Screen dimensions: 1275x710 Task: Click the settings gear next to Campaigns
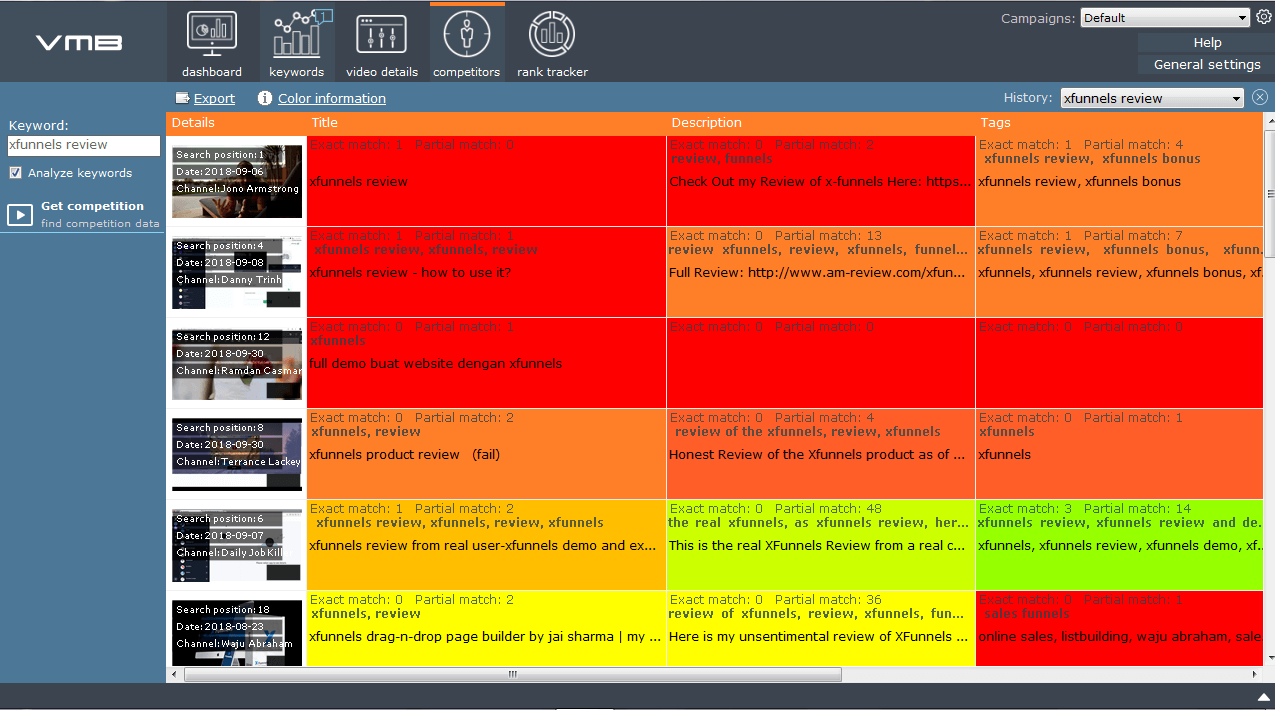click(1263, 17)
